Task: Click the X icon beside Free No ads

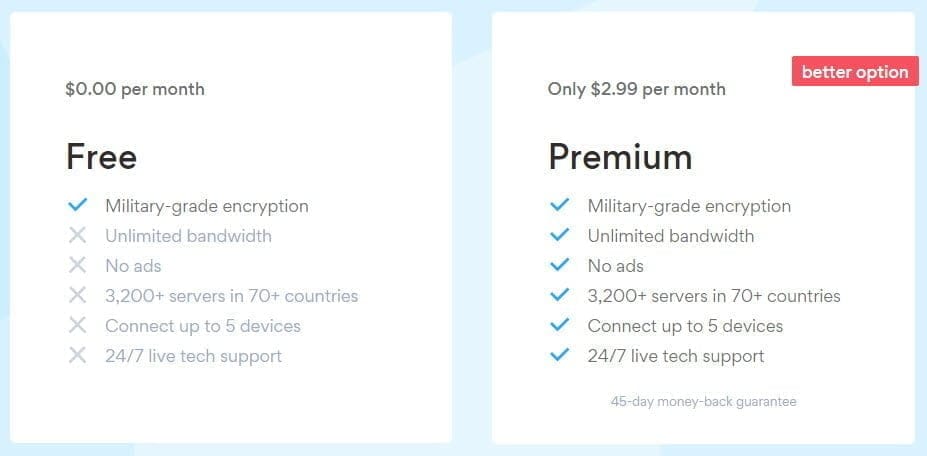Action: pyautogui.click(x=78, y=266)
